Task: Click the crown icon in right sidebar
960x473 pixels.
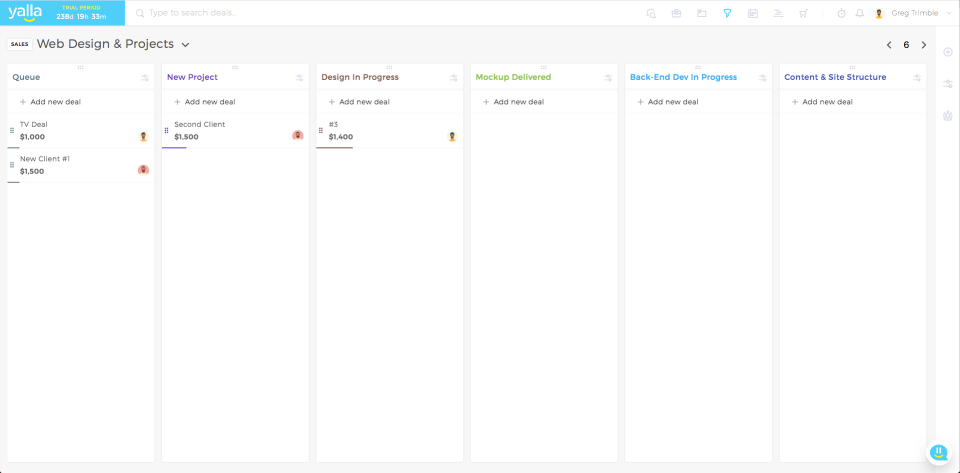Action: 948,116
